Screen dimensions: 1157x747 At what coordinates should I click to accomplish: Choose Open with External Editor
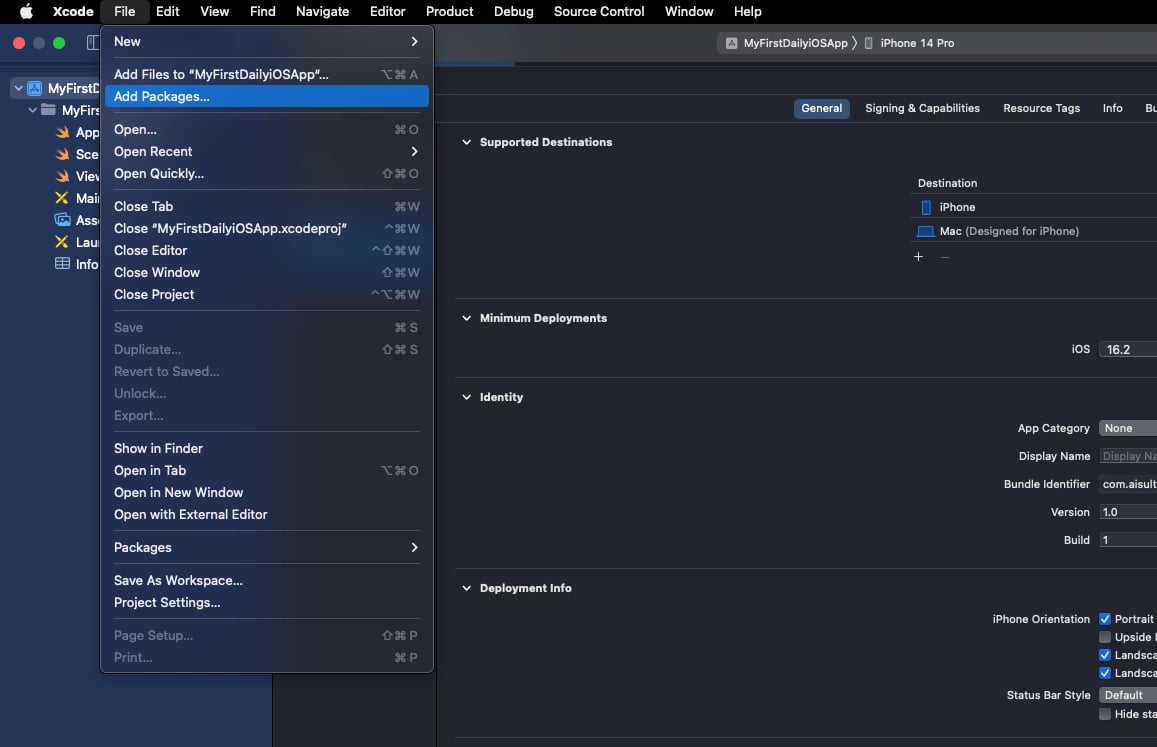pos(266,514)
